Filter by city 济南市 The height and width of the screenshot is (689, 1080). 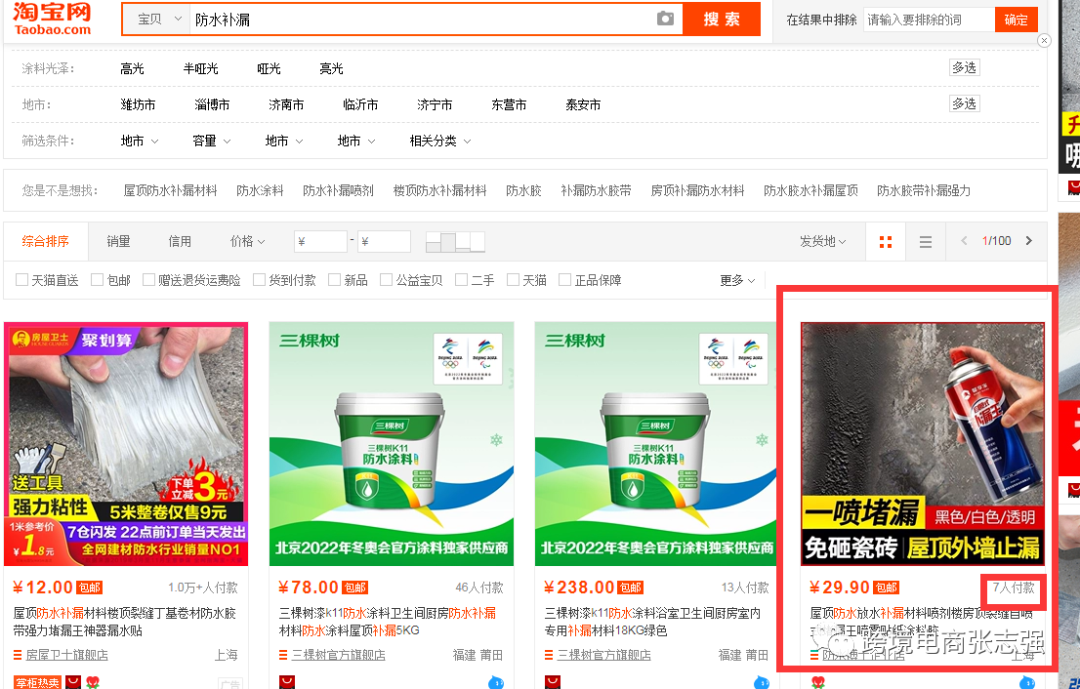287,105
